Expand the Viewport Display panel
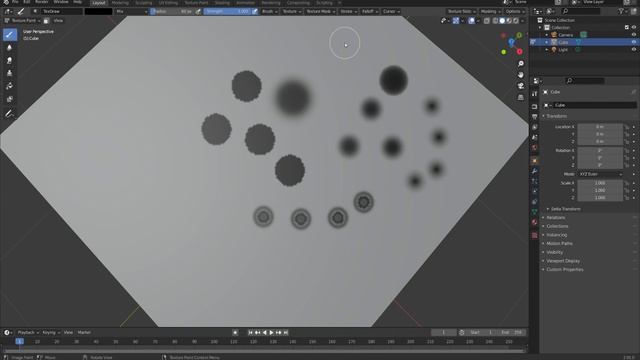 pyautogui.click(x=562, y=261)
